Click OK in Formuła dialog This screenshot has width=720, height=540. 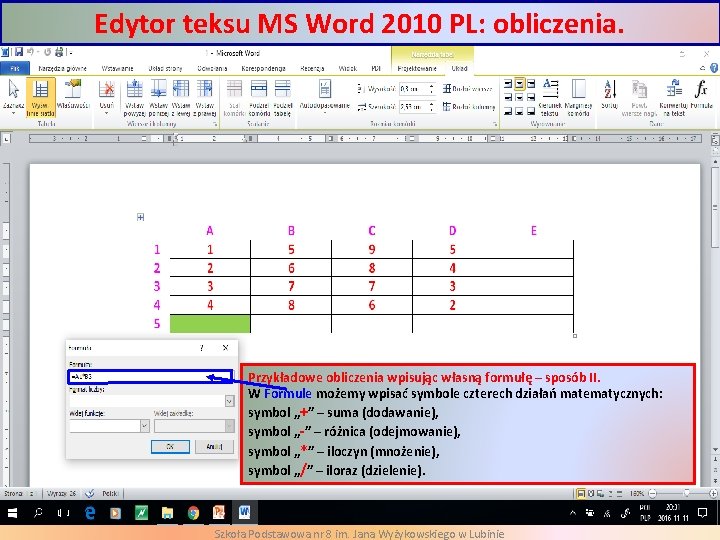170,446
